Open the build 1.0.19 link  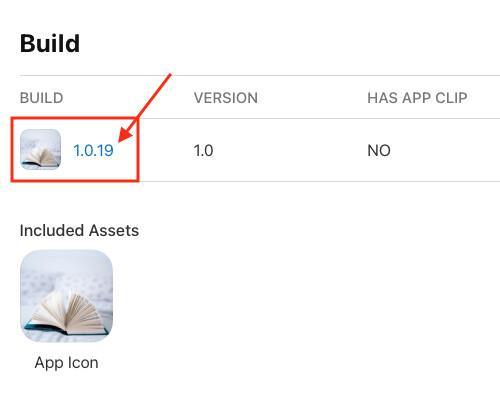[93, 151]
